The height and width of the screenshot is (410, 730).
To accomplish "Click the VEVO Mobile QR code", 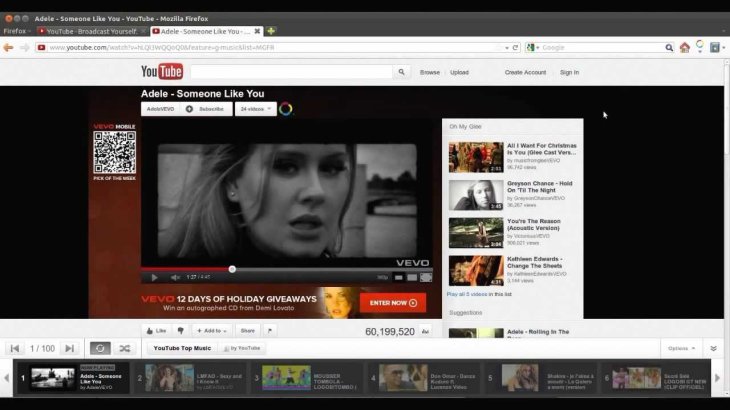I will [115, 152].
